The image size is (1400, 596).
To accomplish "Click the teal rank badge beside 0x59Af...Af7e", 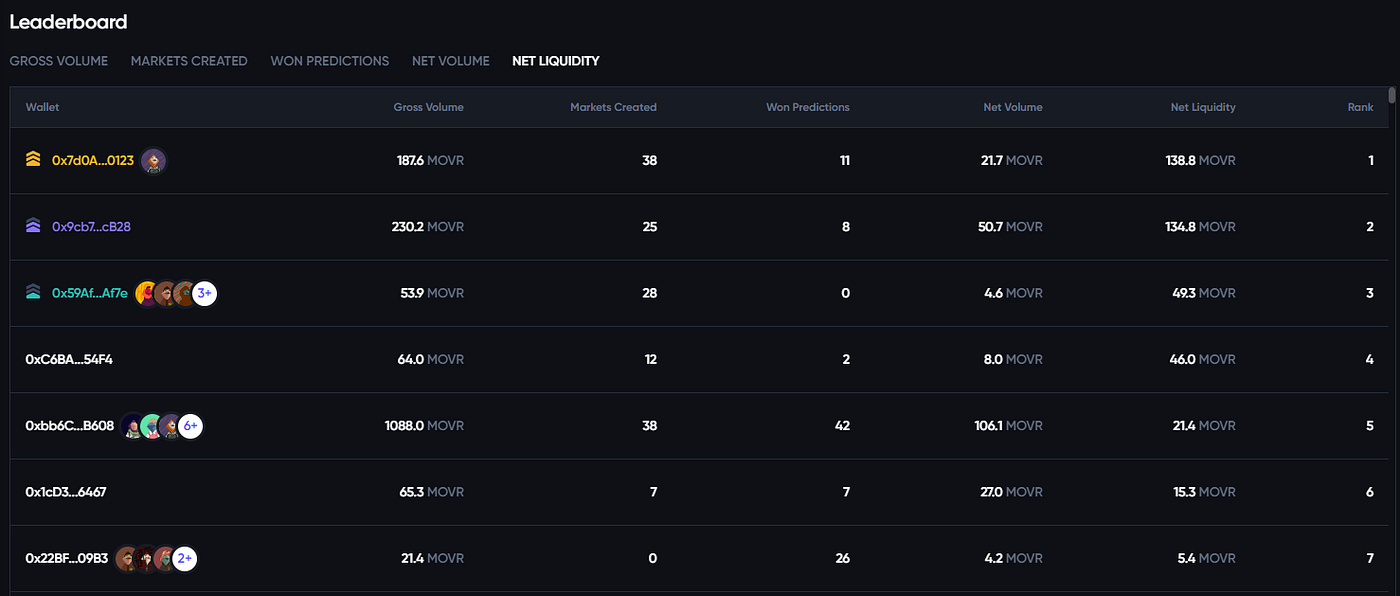I will [33, 293].
